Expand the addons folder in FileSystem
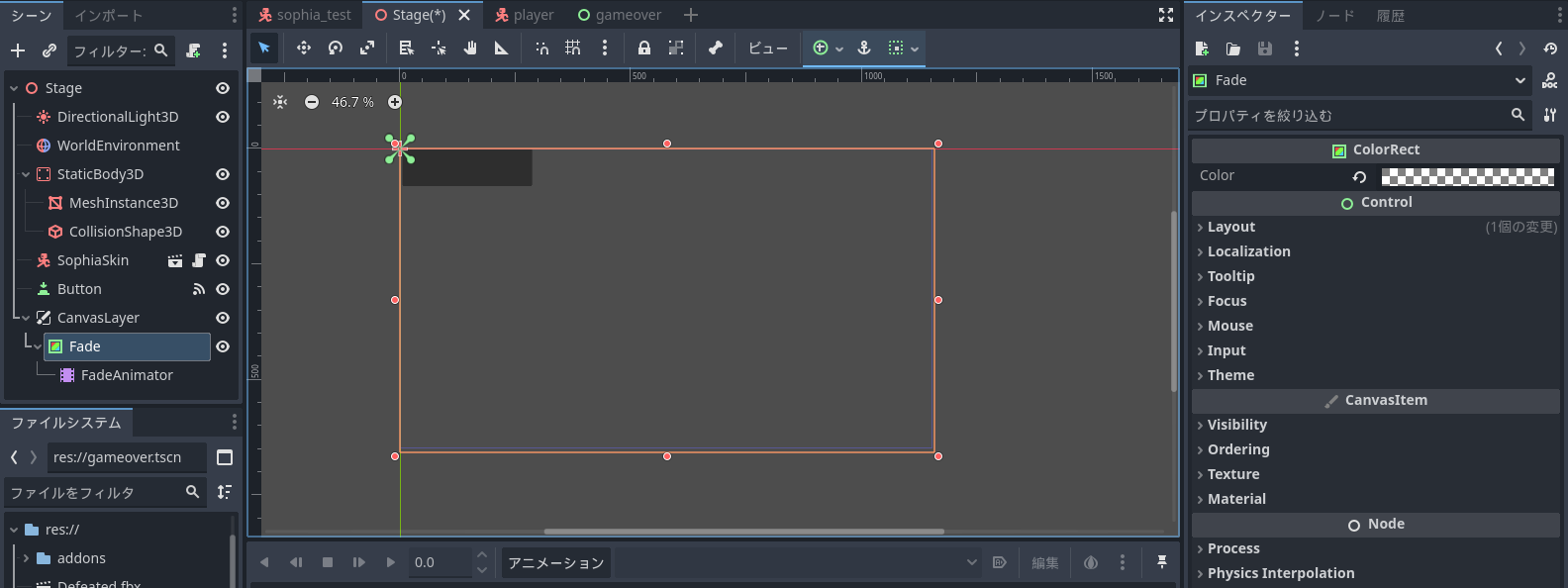 point(26,558)
